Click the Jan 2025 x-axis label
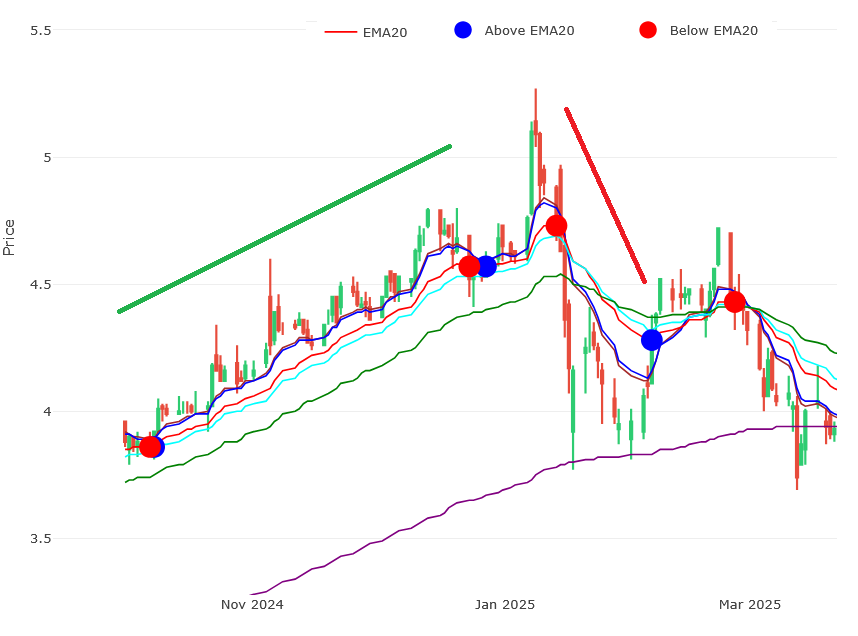 505,604
